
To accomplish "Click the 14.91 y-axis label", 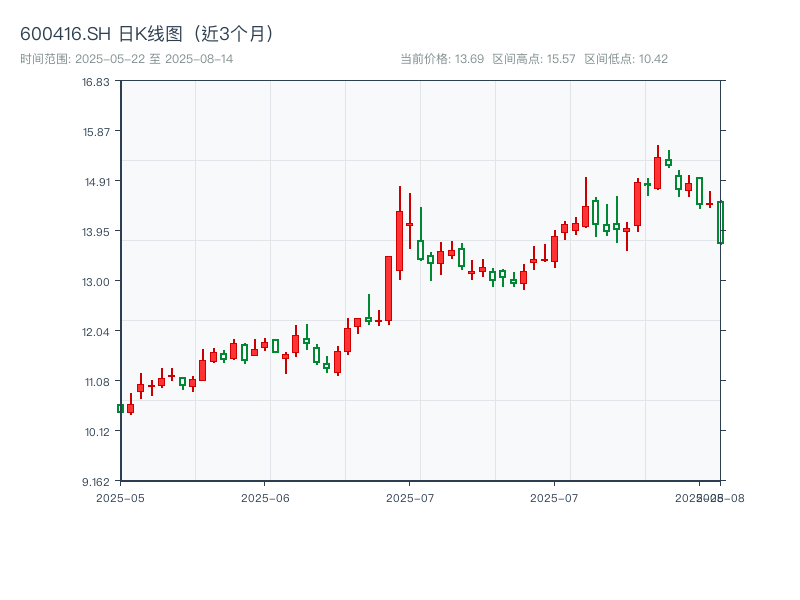I will pyautogui.click(x=97, y=182).
